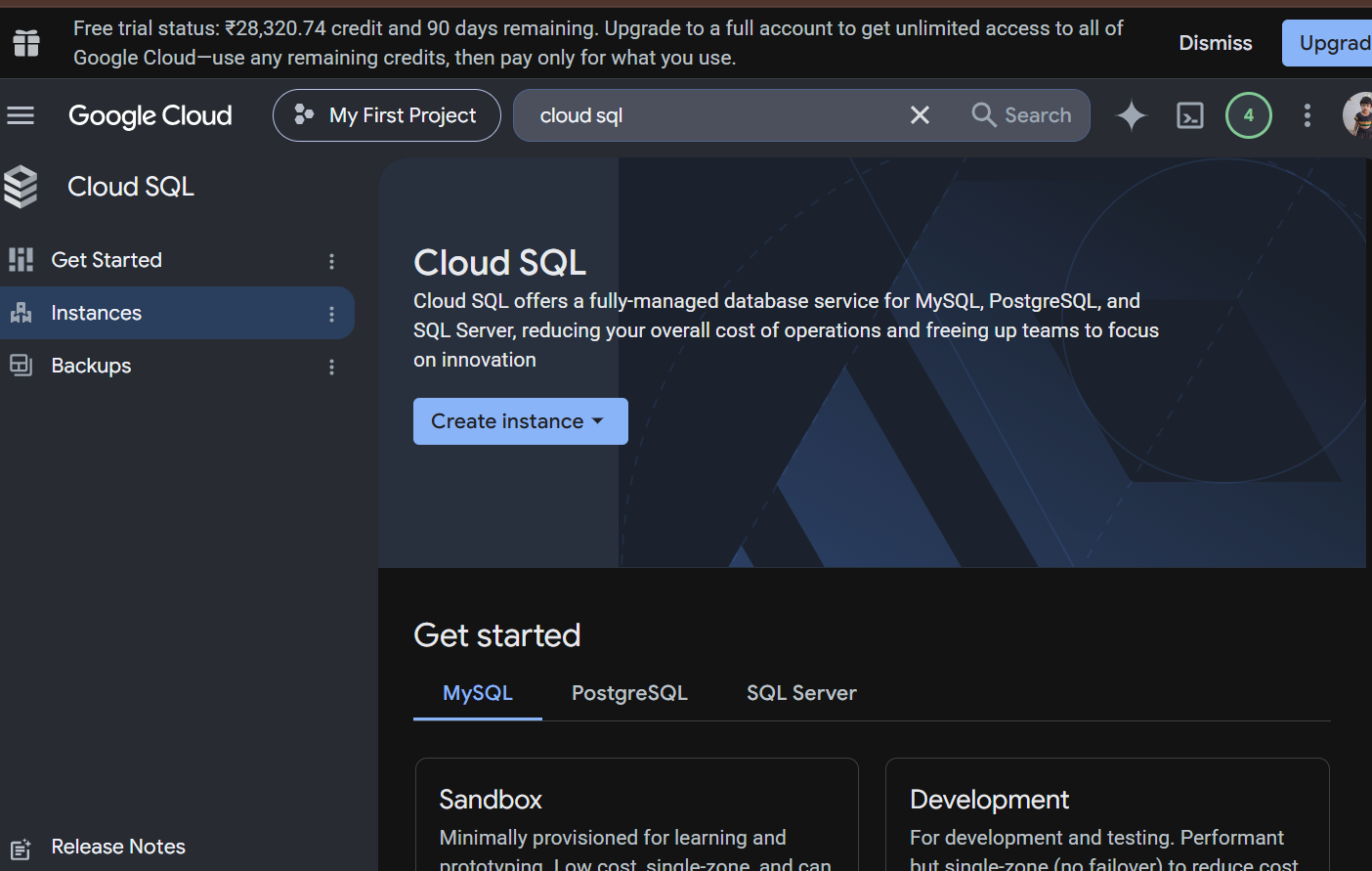Open the My First Project picker
The height and width of the screenshot is (871, 1372).
[x=387, y=115]
